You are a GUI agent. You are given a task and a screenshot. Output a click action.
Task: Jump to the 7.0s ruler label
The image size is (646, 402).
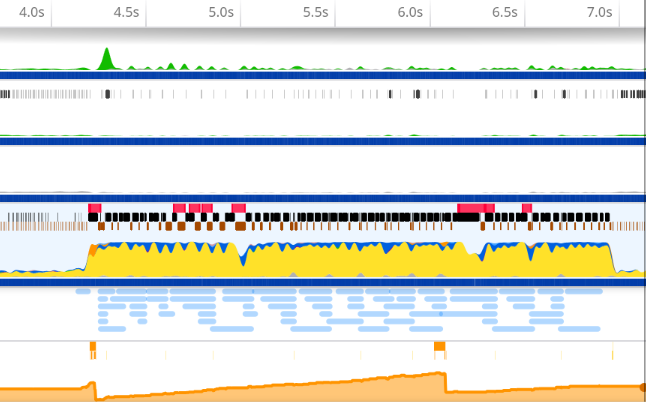pyautogui.click(x=599, y=12)
